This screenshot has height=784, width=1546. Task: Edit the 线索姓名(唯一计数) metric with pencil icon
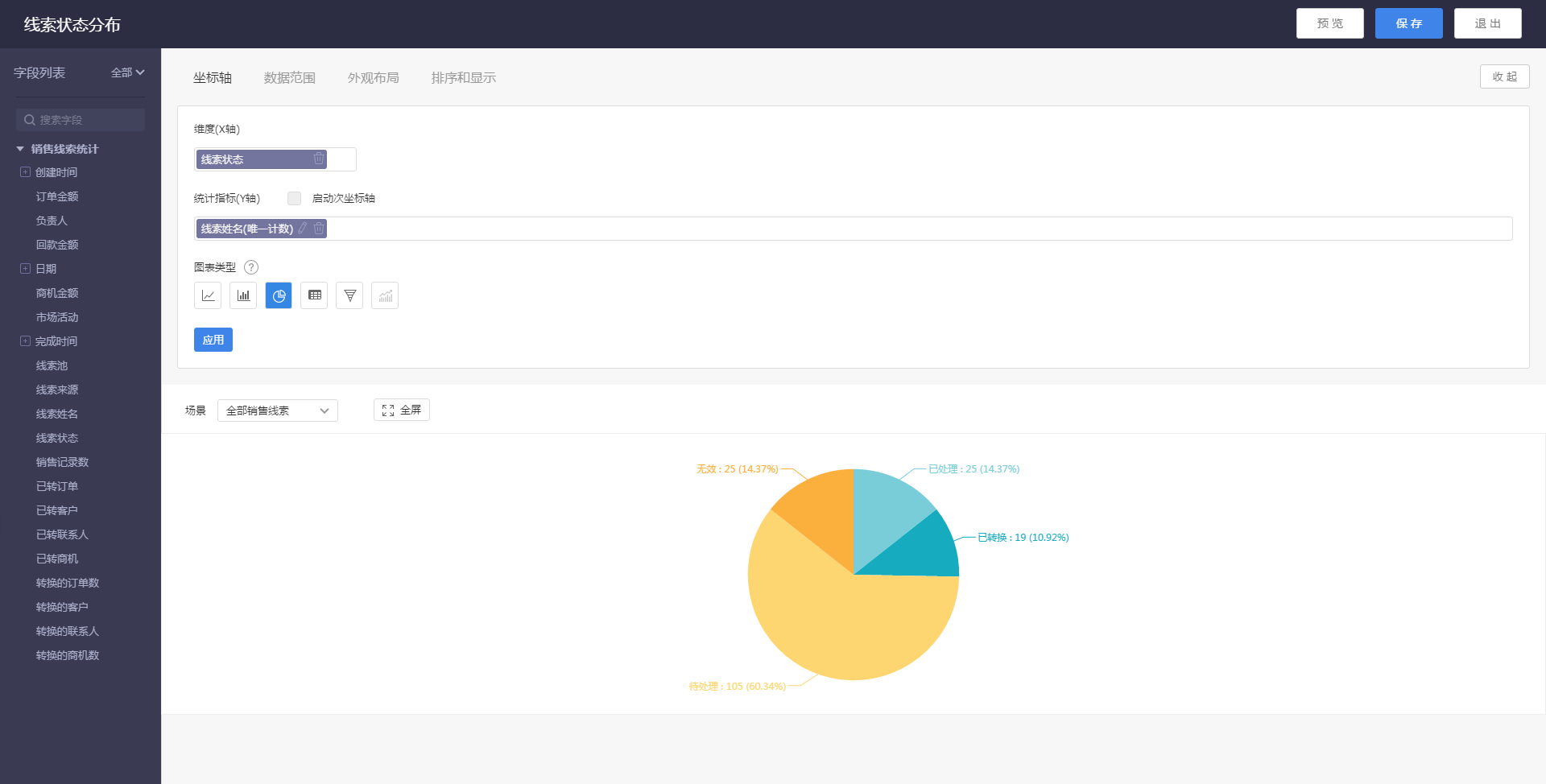[303, 229]
